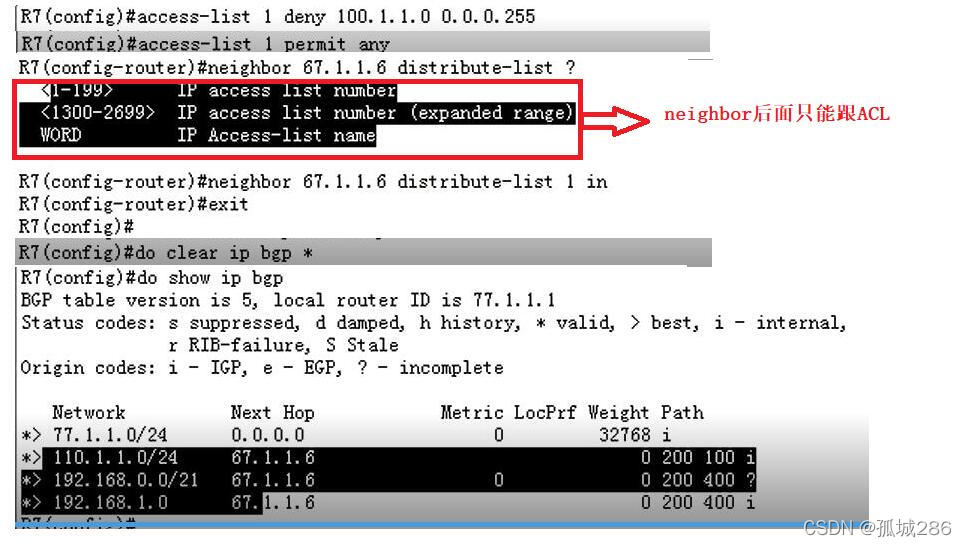Click the do clear ip bgp * line
967x547 pixels.
166,253
